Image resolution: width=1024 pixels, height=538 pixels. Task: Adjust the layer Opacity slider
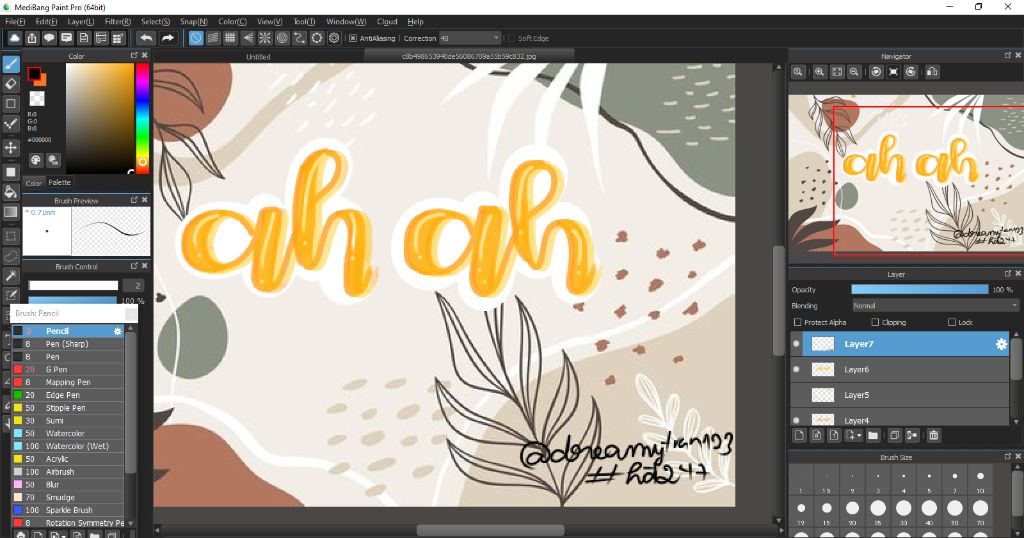920,290
